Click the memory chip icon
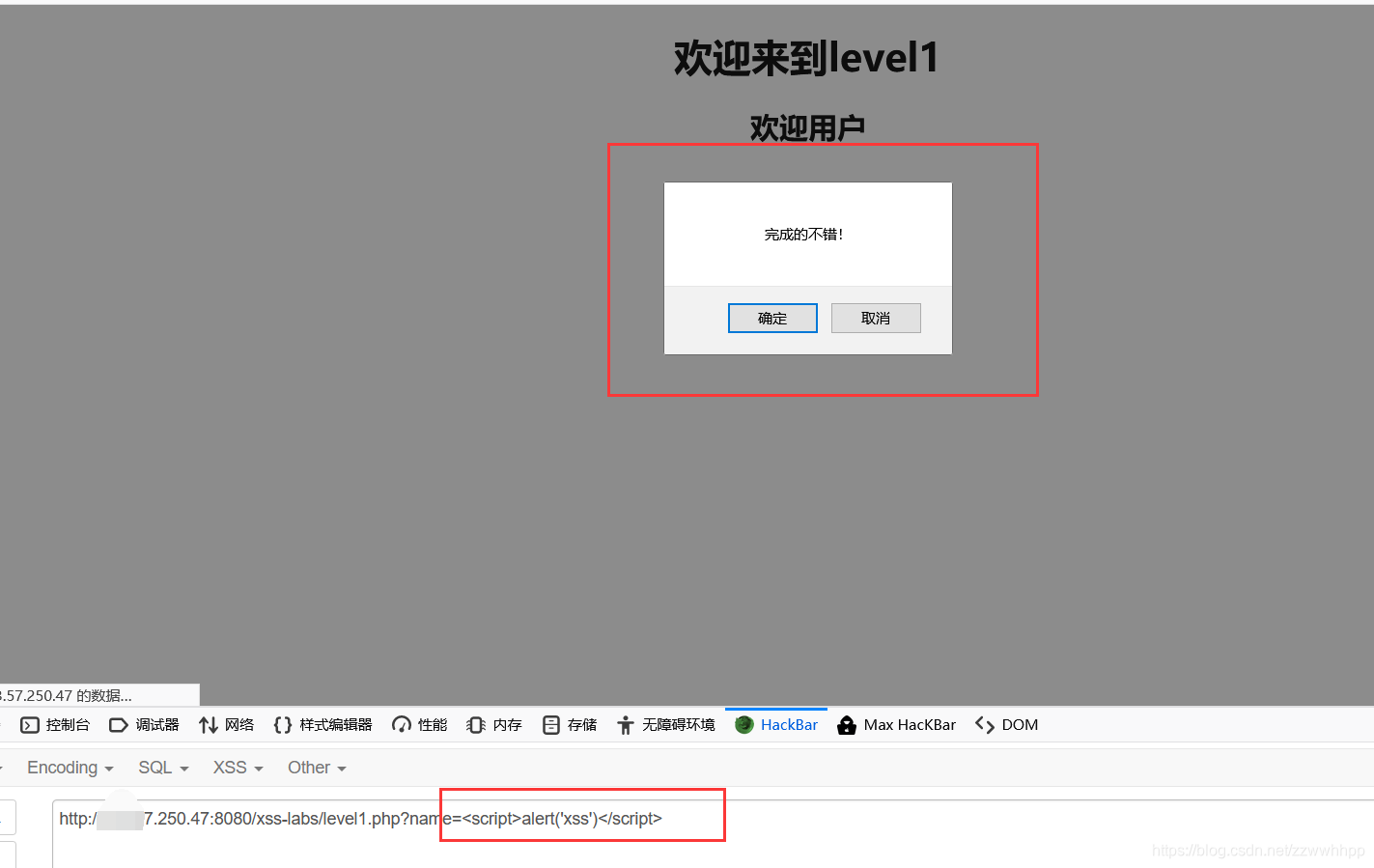The width and height of the screenshot is (1374, 868). (476, 725)
